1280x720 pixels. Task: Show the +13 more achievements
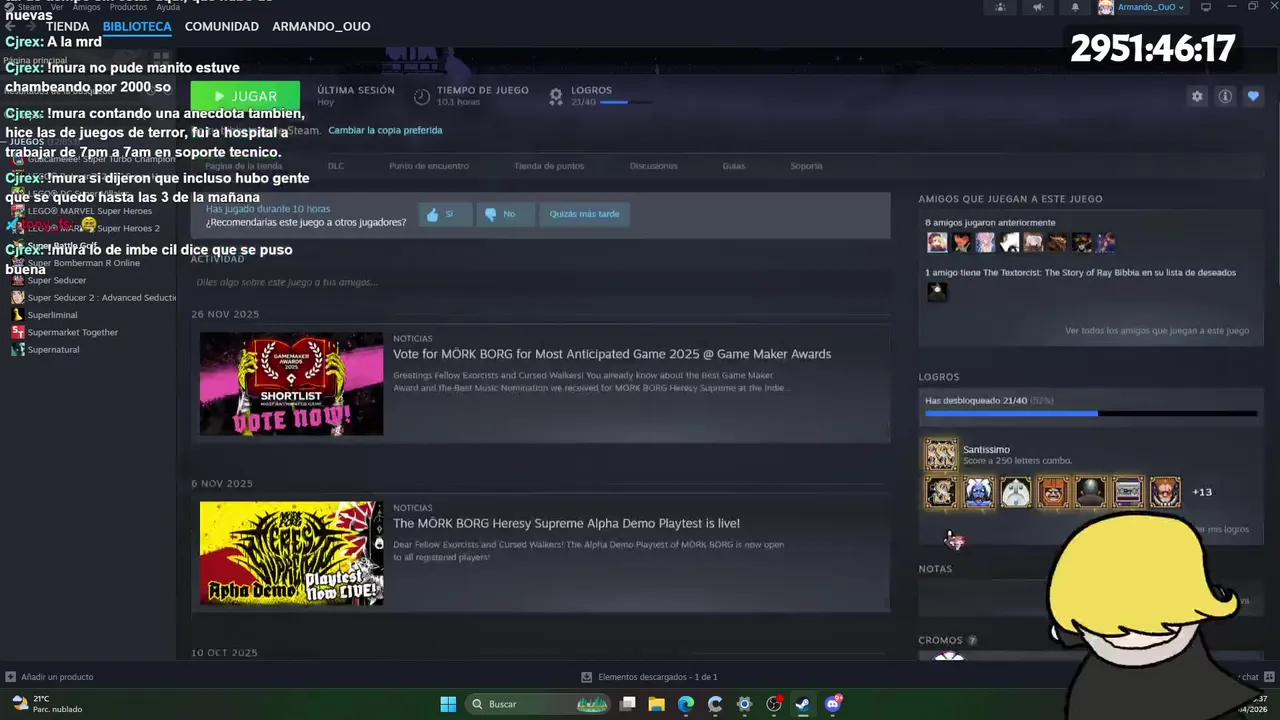1202,492
